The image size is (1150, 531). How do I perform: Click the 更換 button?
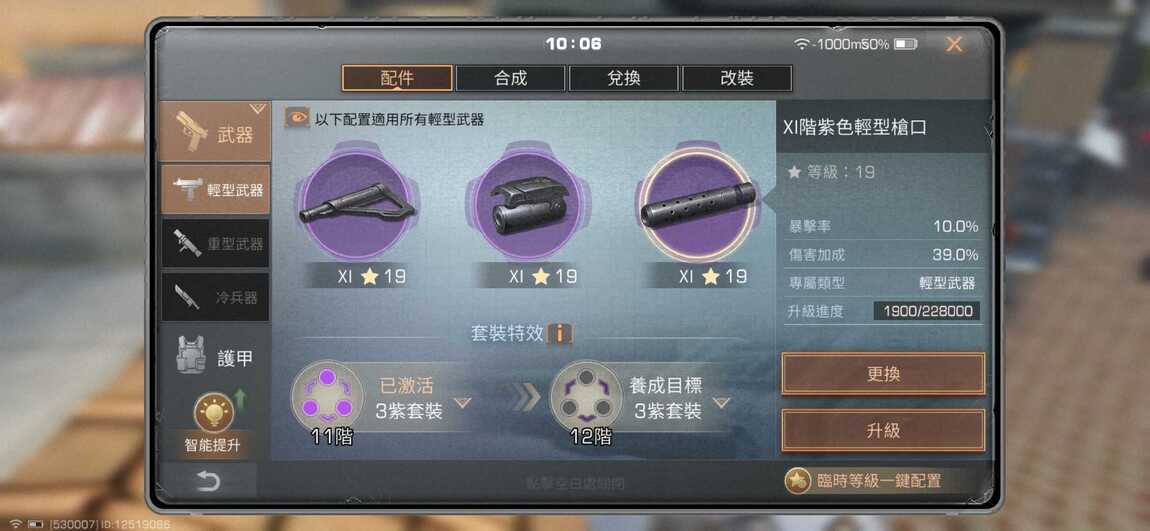[883, 374]
